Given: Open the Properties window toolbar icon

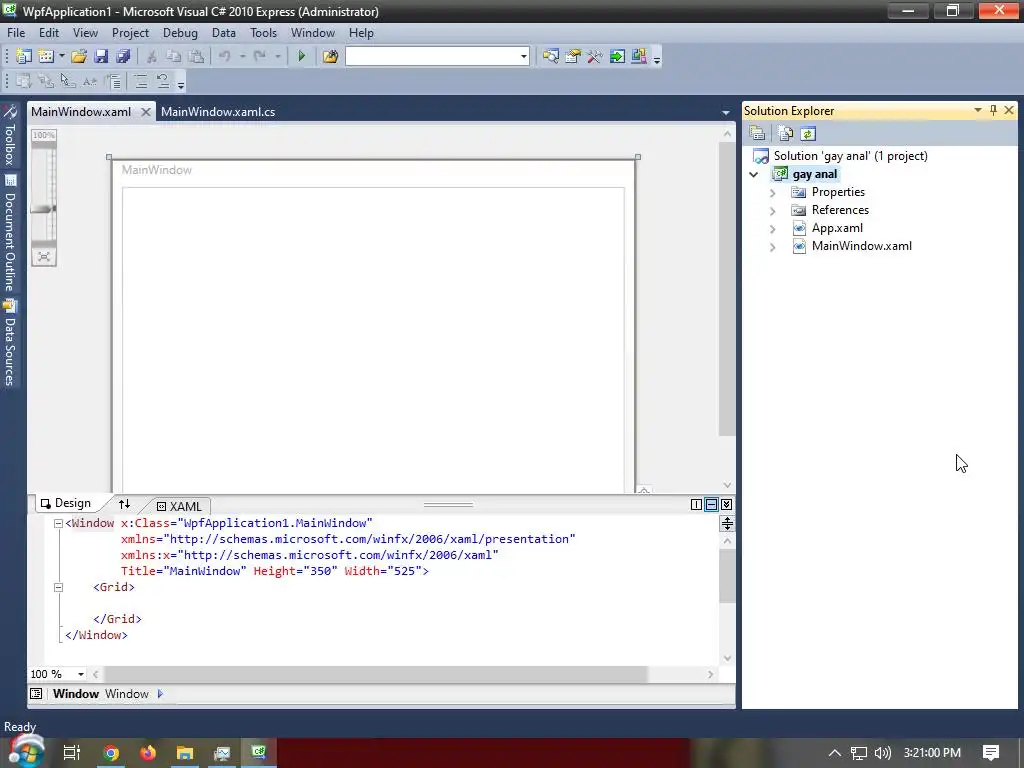Looking at the screenshot, I should click(x=573, y=56).
